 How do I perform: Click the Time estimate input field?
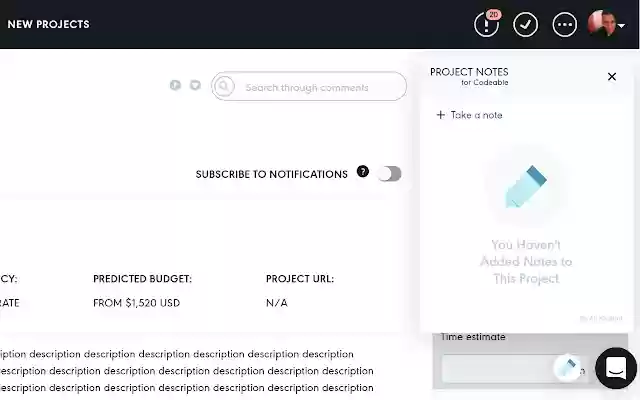514,369
